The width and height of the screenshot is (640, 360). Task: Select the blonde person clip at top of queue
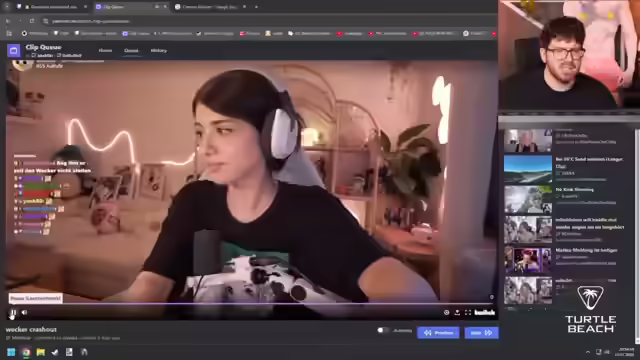(528, 140)
